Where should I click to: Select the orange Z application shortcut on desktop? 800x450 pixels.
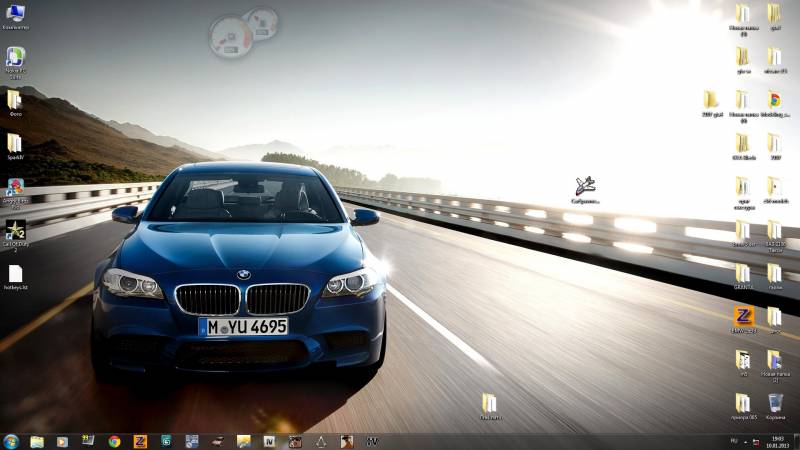click(x=743, y=320)
